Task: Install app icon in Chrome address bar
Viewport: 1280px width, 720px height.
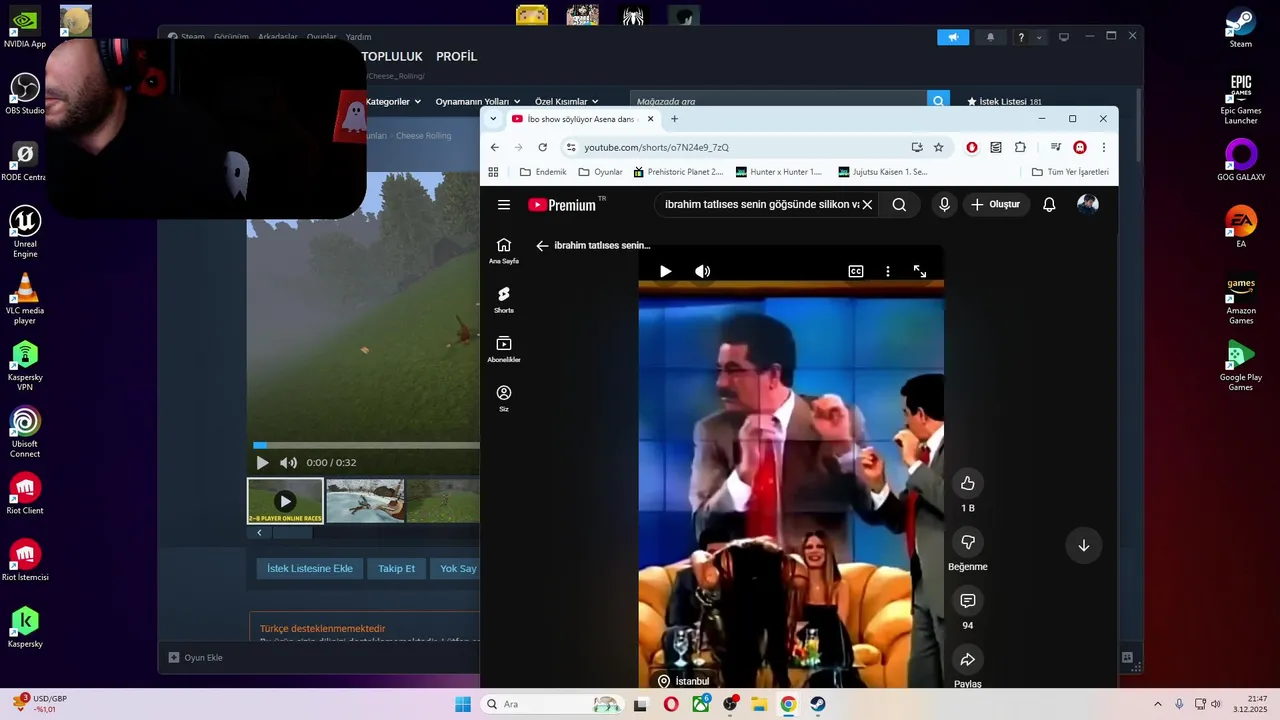Action: click(x=917, y=147)
